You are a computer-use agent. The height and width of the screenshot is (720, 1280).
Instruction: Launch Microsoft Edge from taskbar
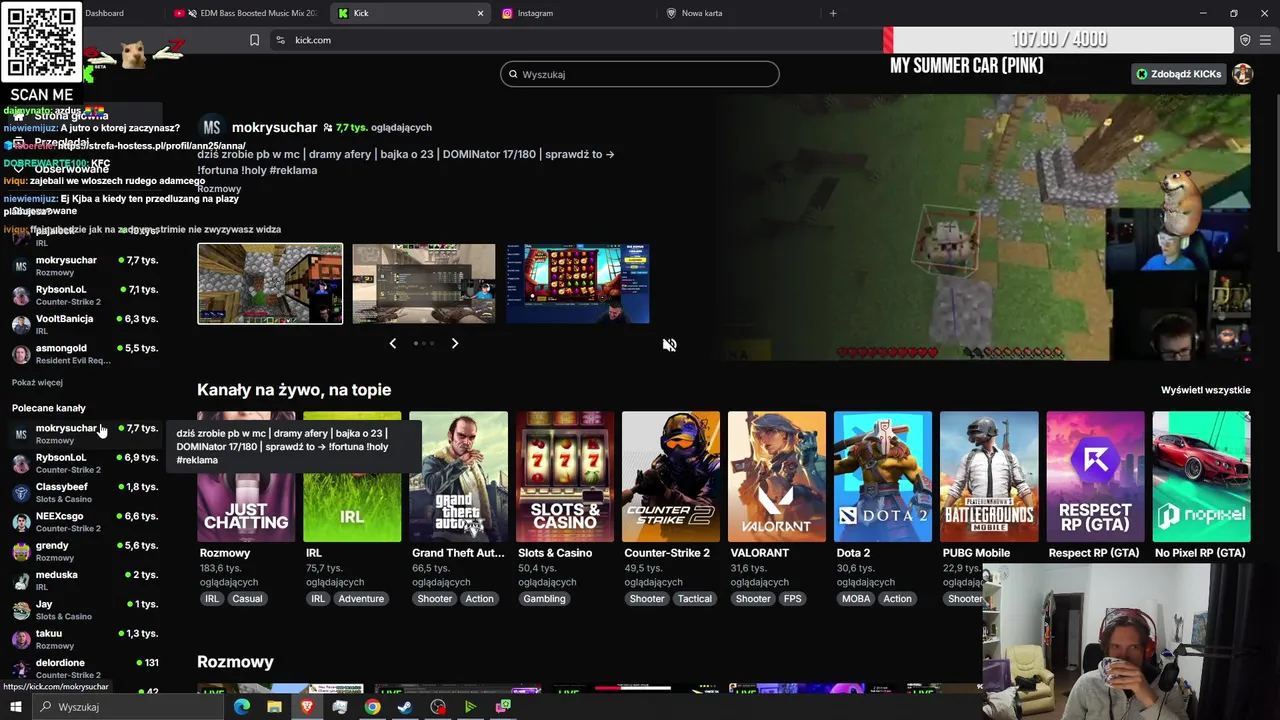click(x=242, y=707)
